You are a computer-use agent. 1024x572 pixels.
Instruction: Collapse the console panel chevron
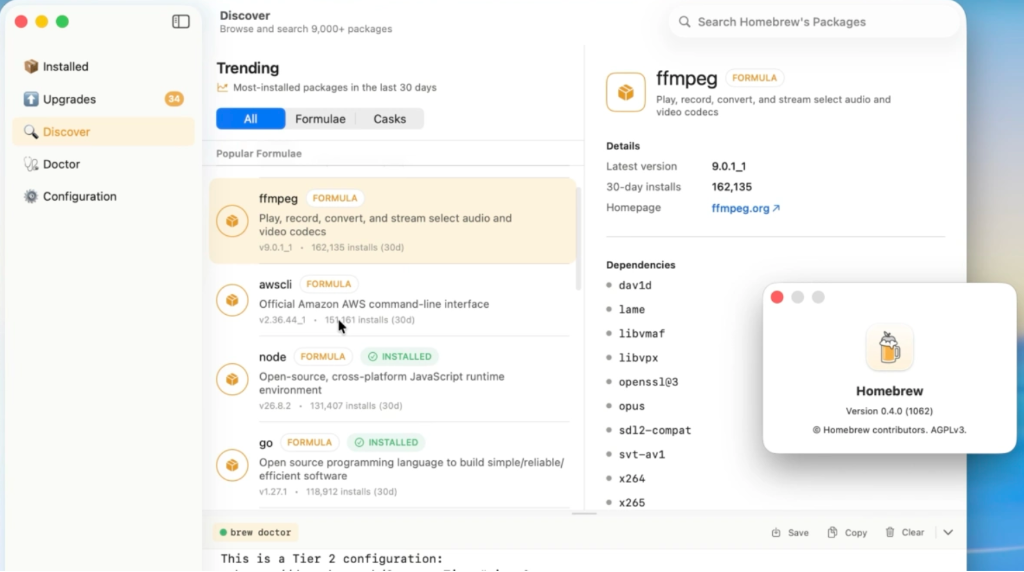click(948, 533)
